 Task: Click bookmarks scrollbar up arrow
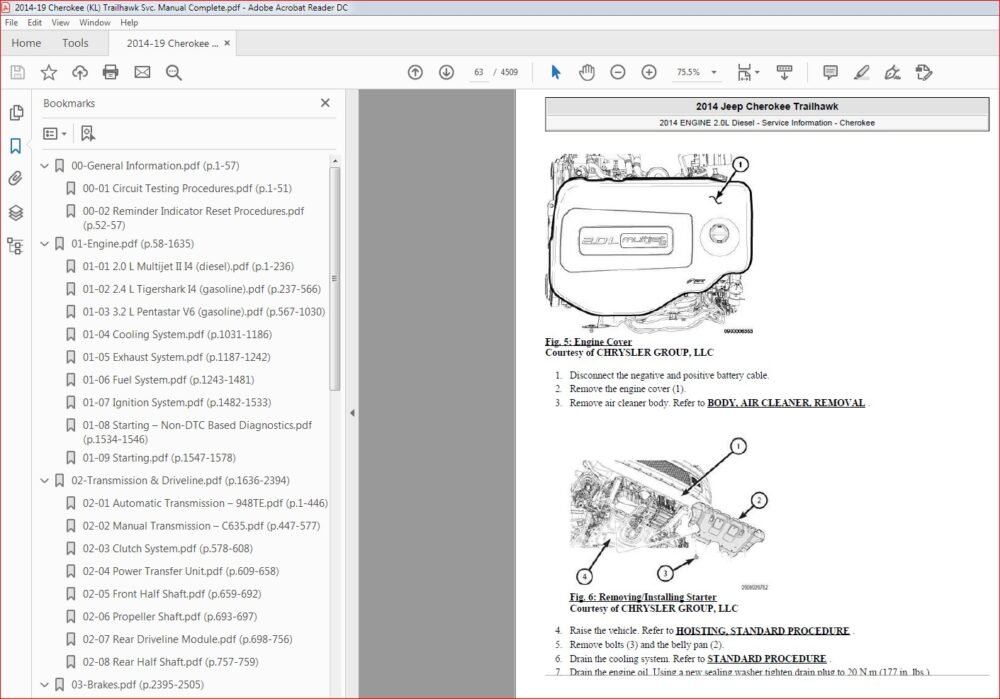(335, 161)
